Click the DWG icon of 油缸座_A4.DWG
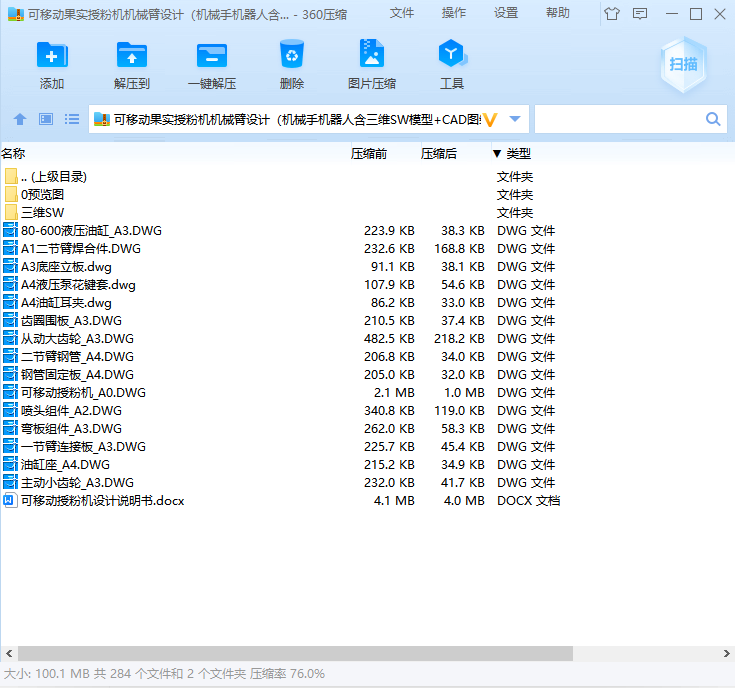 pyautogui.click(x=10, y=464)
